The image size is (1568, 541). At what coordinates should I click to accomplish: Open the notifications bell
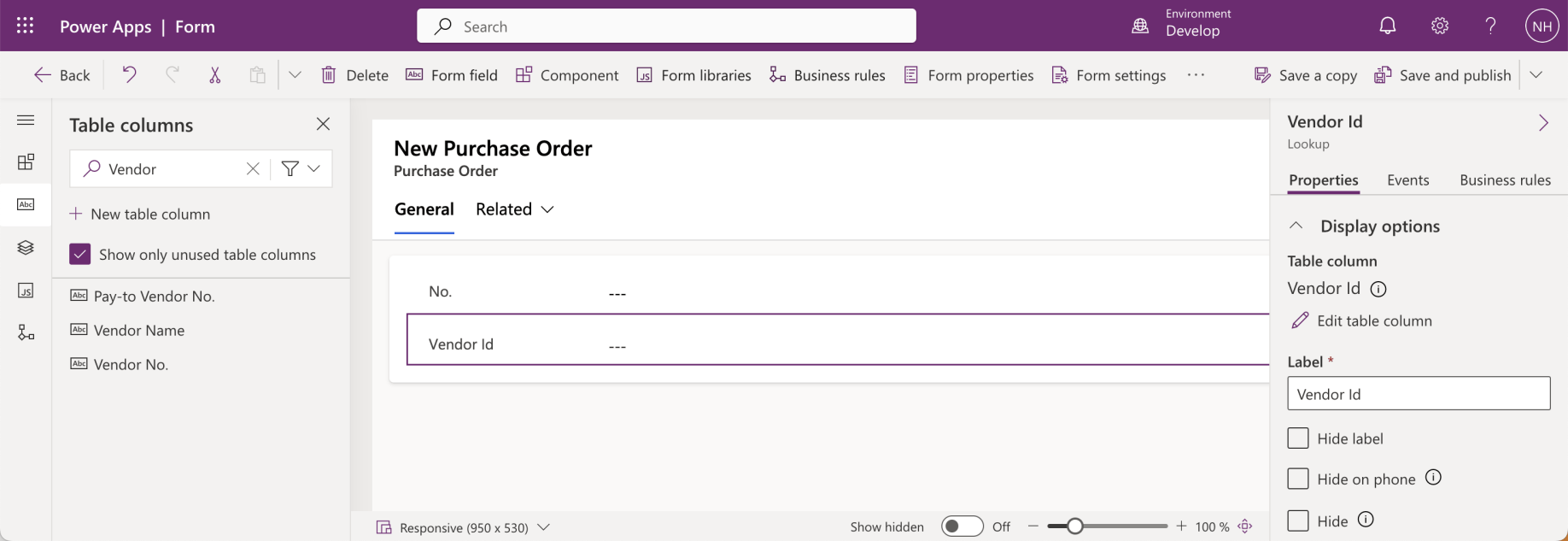[1388, 26]
